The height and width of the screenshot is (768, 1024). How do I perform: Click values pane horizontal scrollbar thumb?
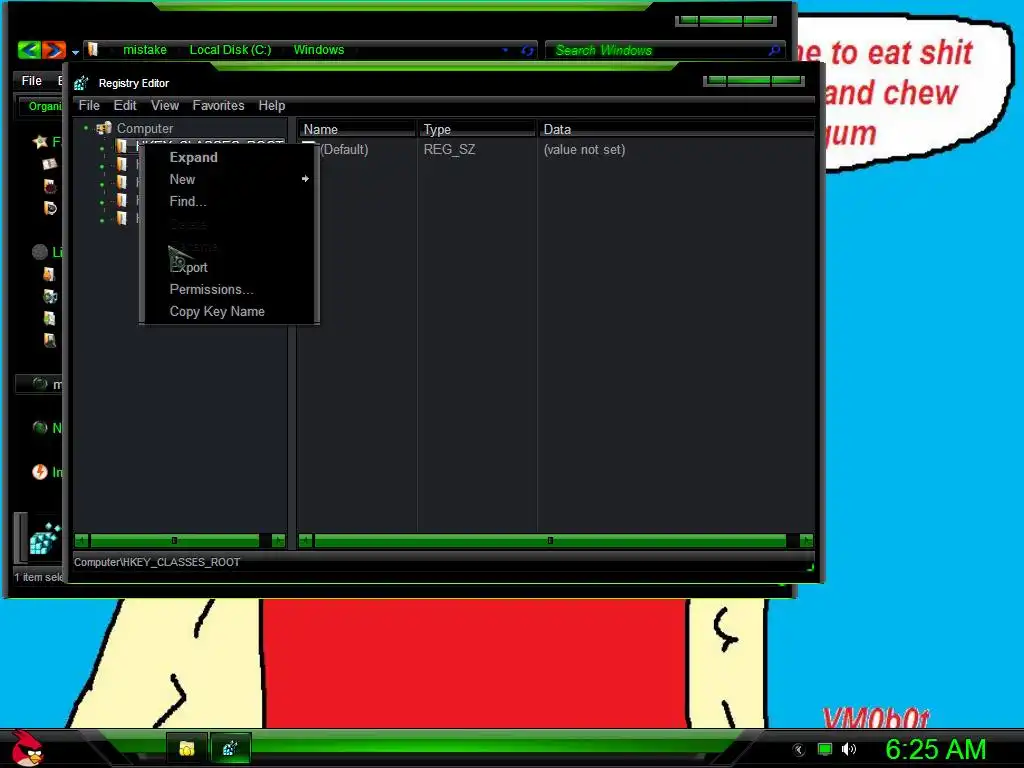pos(551,541)
